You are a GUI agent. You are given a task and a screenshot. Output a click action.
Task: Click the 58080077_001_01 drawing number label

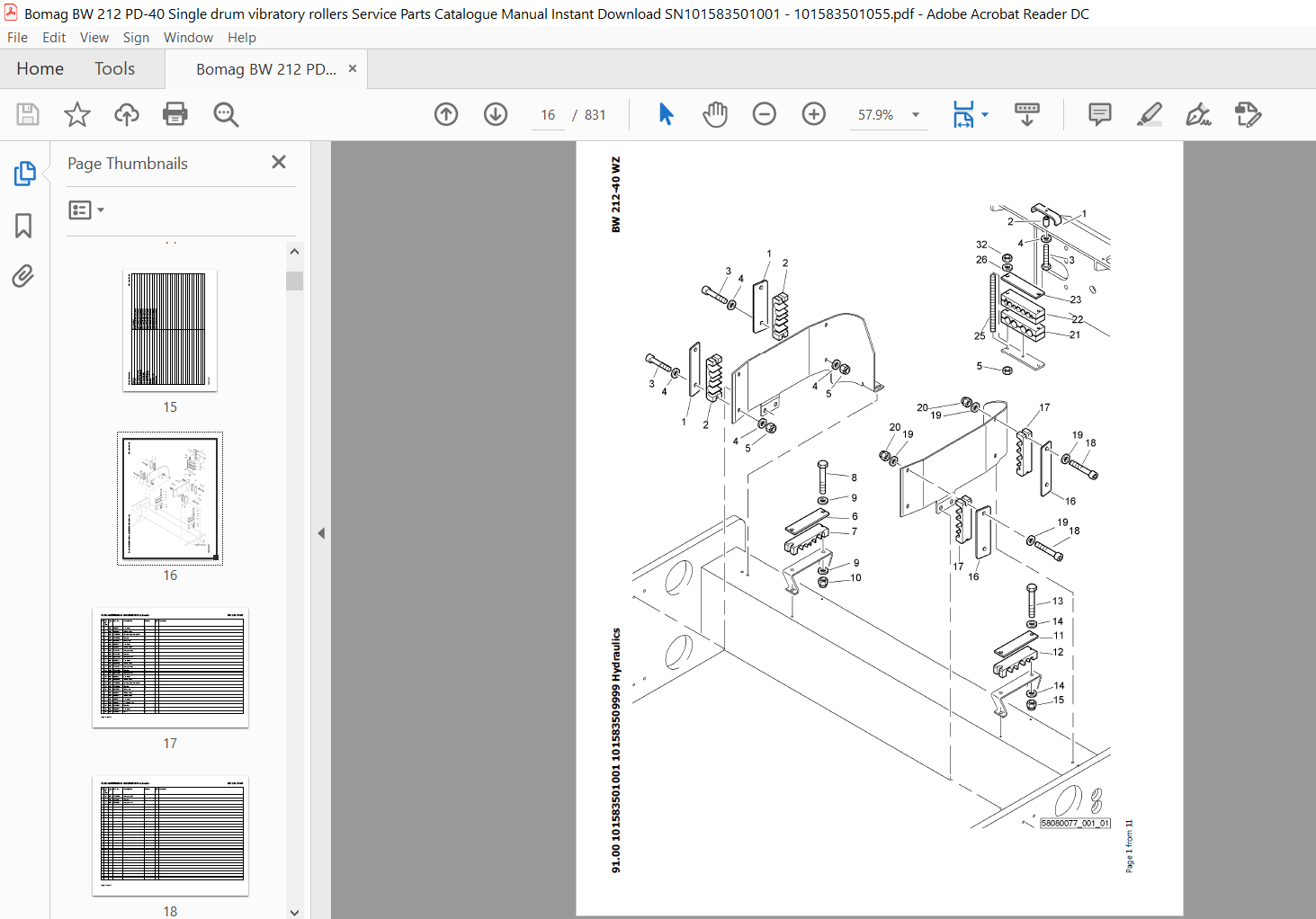(1076, 823)
